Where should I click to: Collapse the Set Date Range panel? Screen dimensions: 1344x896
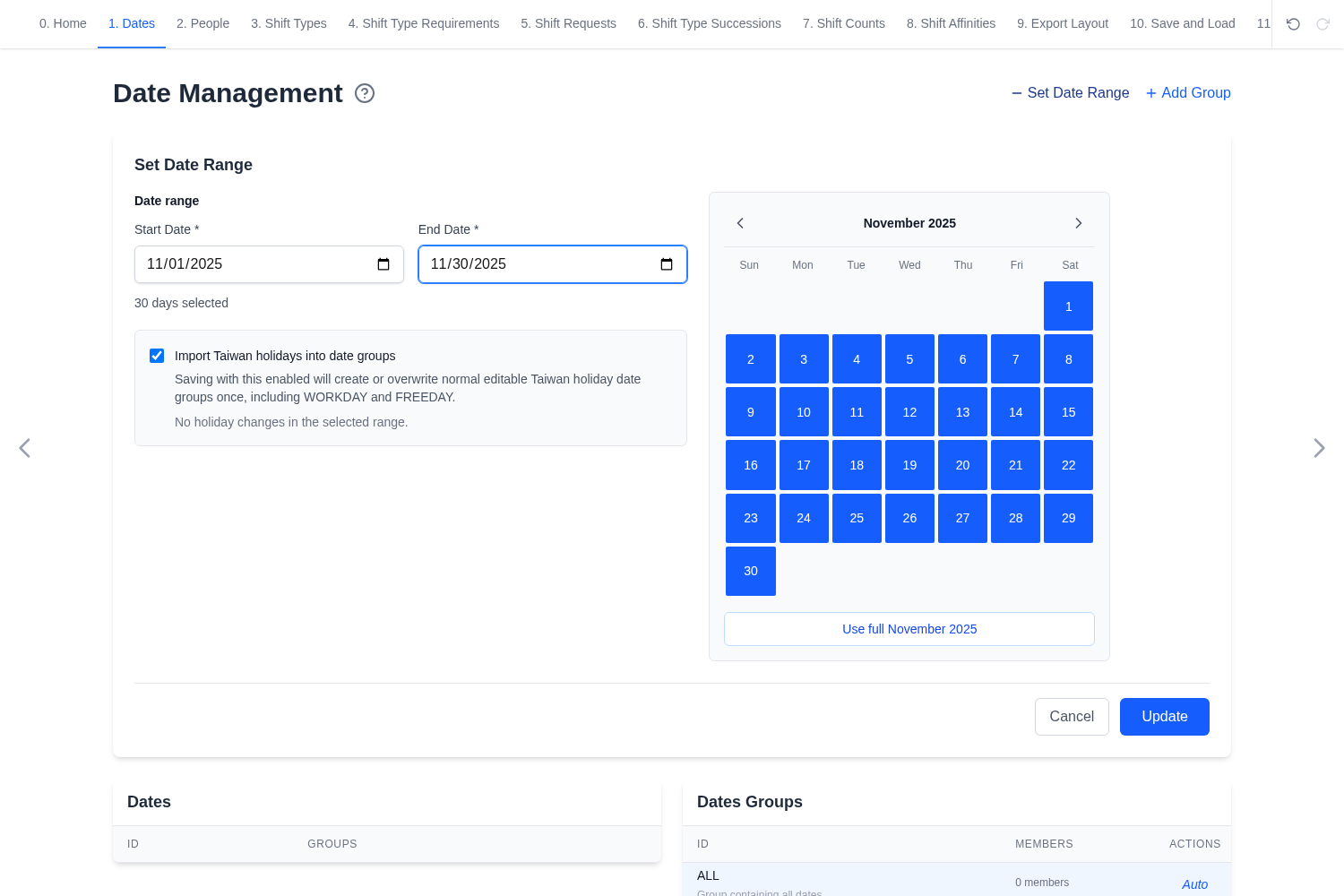pos(1071,93)
